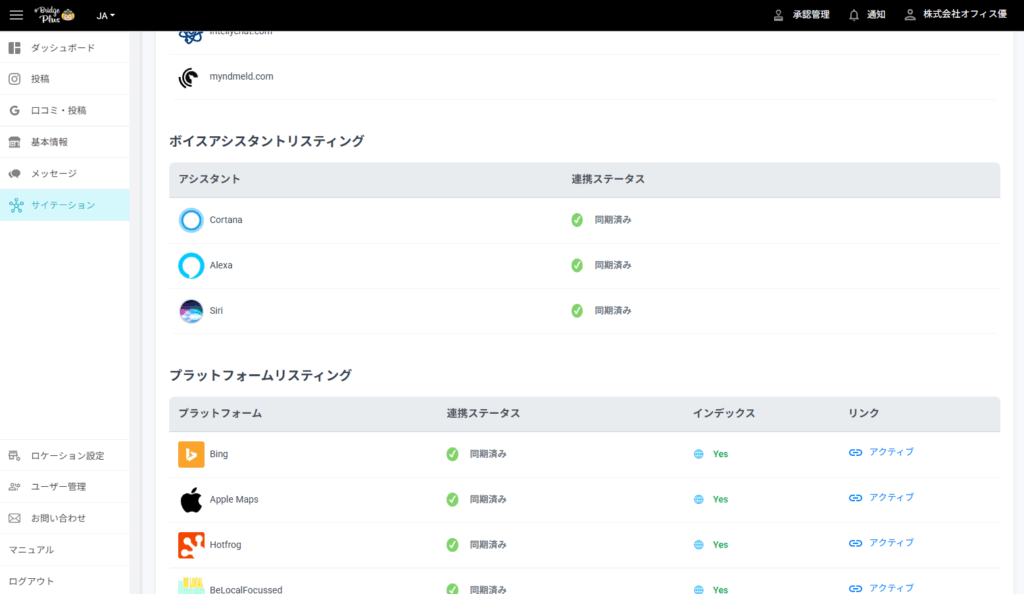Open 投稿 from the sidebar

40,79
